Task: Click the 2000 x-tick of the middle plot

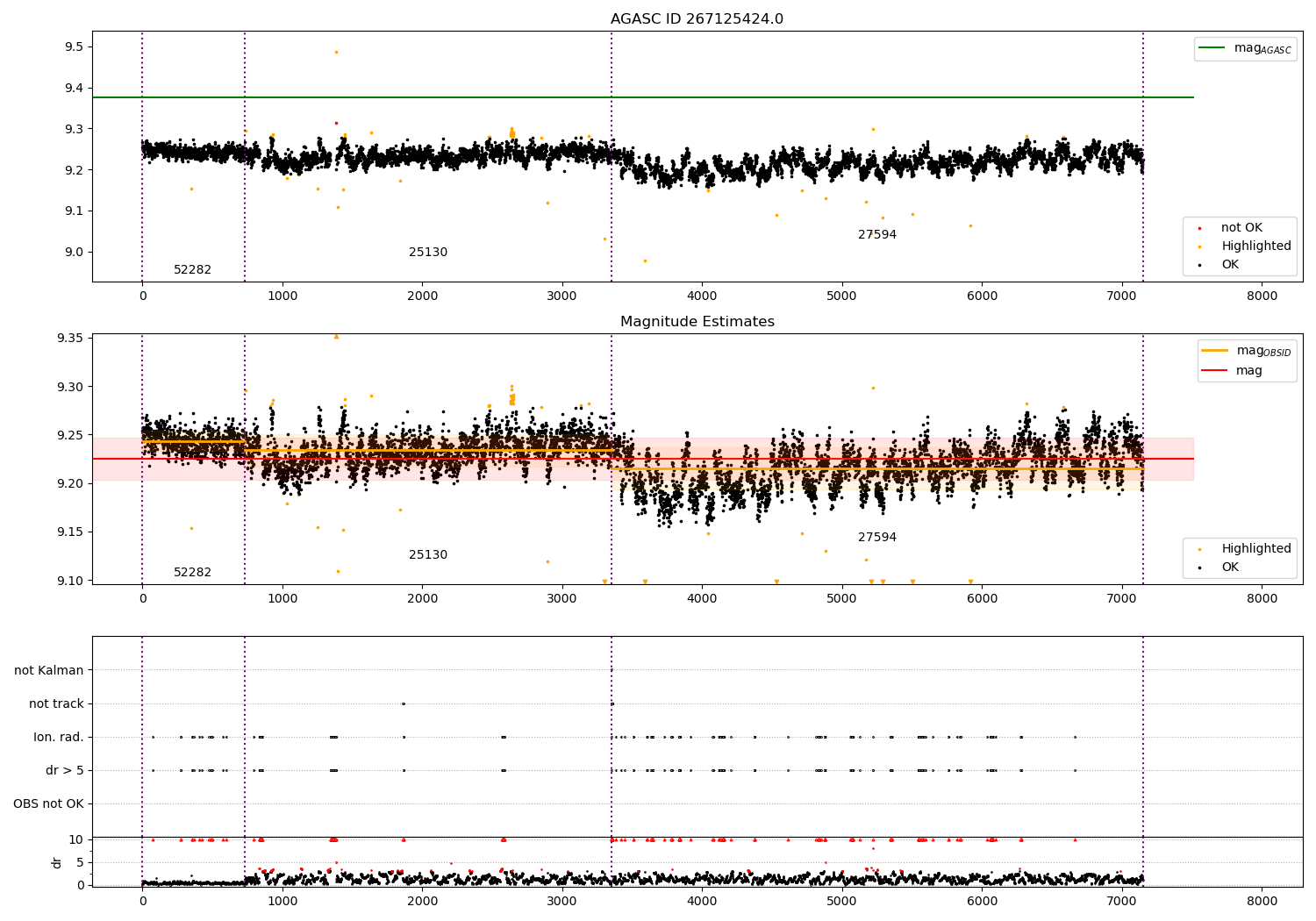Action: [422, 598]
